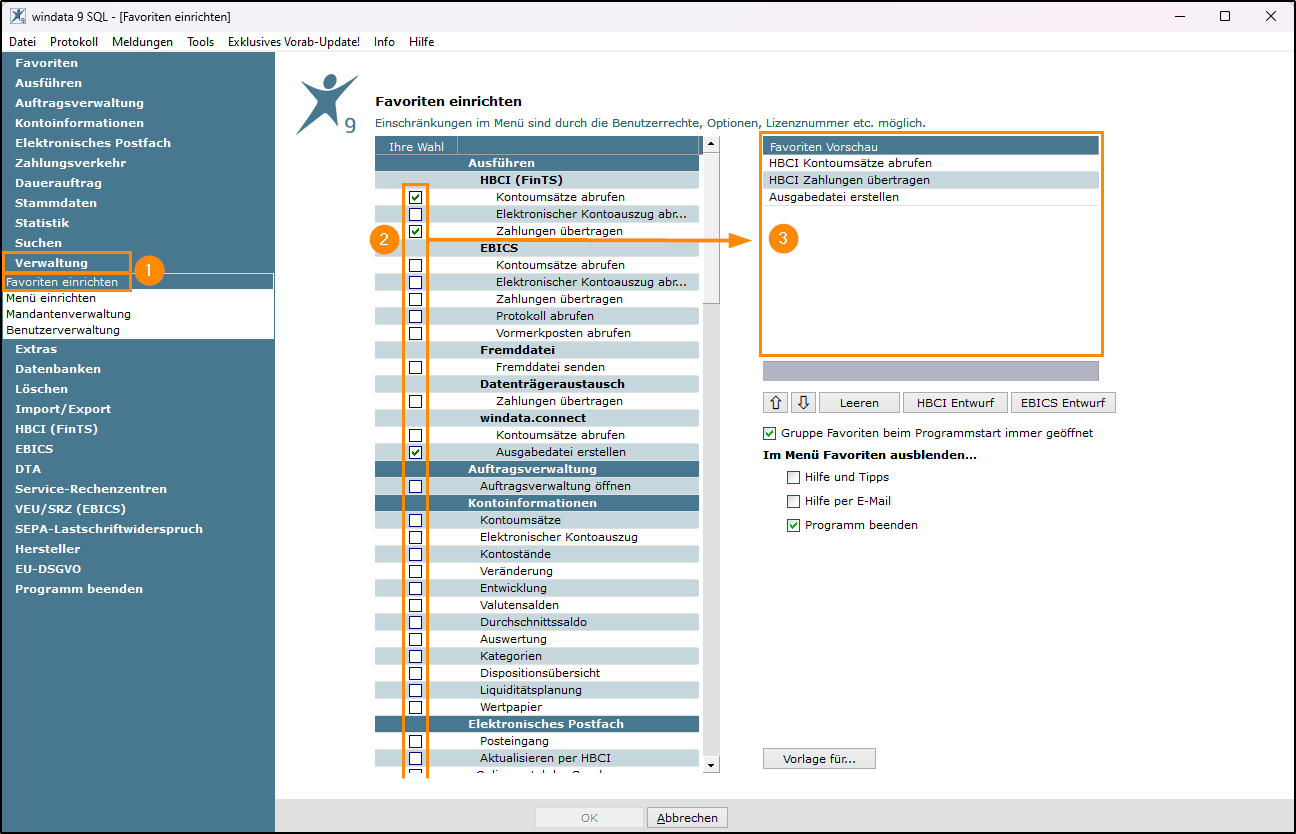Click the windata star-figure logo
1296x834 pixels.
[328, 104]
